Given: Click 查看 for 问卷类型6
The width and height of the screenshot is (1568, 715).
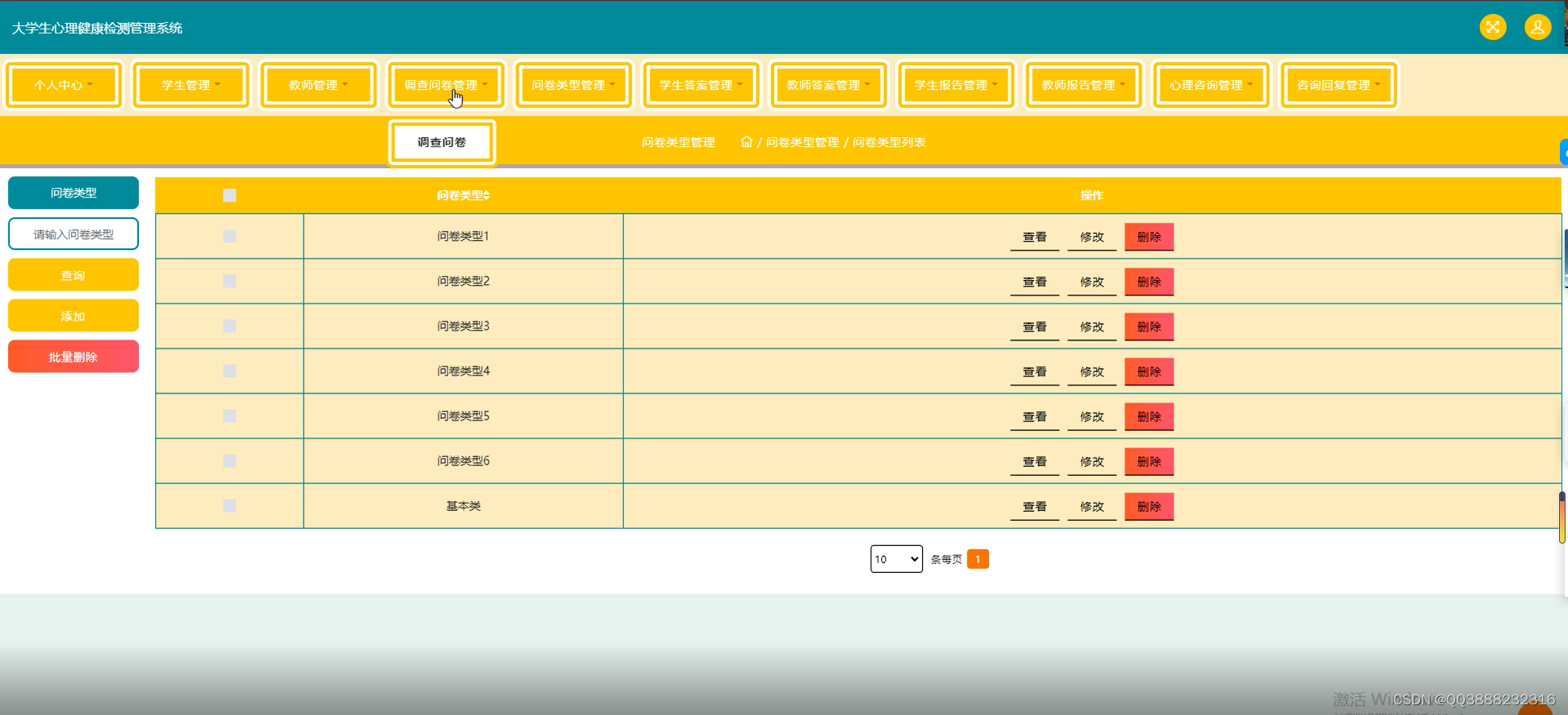Looking at the screenshot, I should pos(1035,461).
